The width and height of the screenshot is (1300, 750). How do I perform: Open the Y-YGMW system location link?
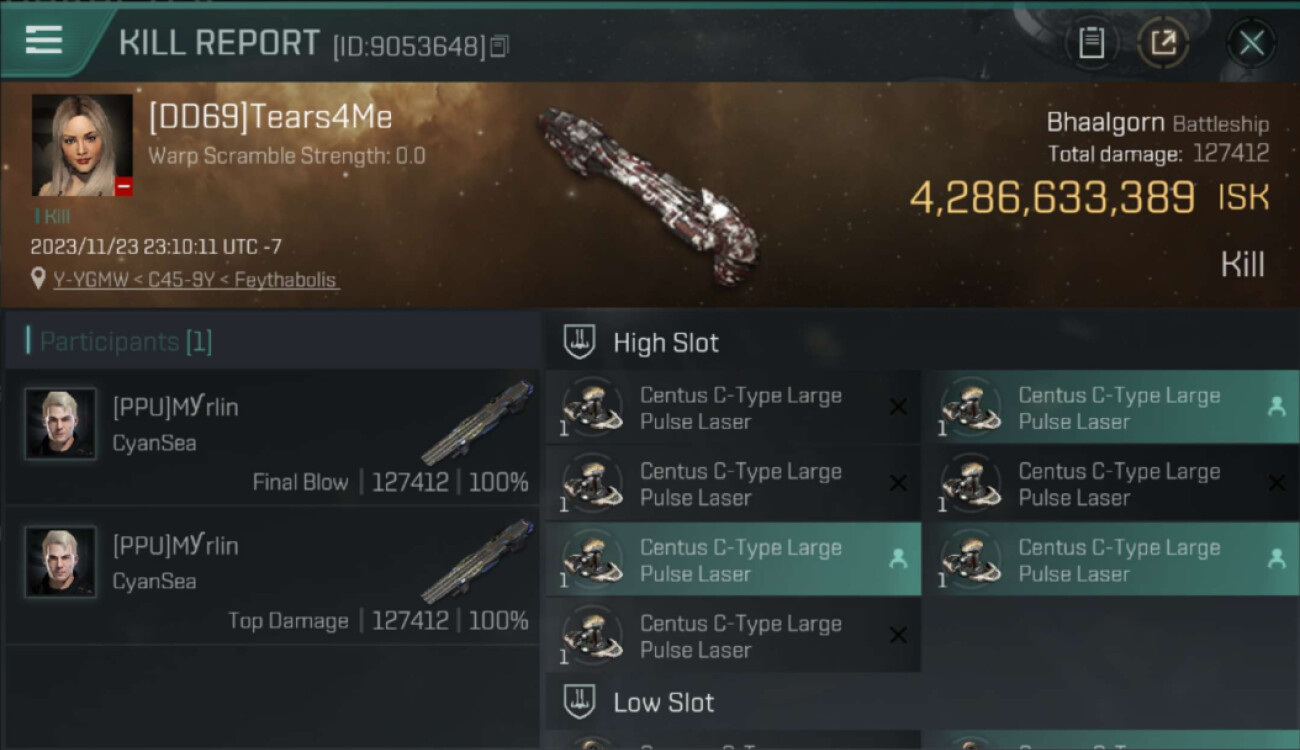tap(195, 280)
